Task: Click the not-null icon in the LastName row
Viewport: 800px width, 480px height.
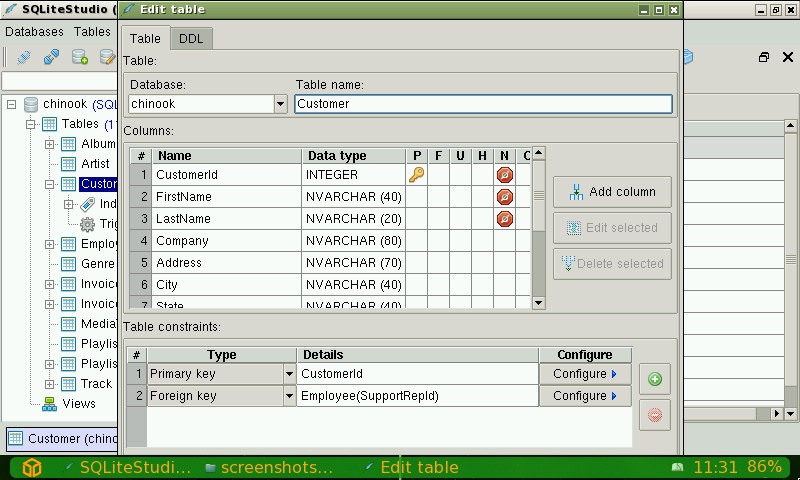Action: click(x=505, y=219)
